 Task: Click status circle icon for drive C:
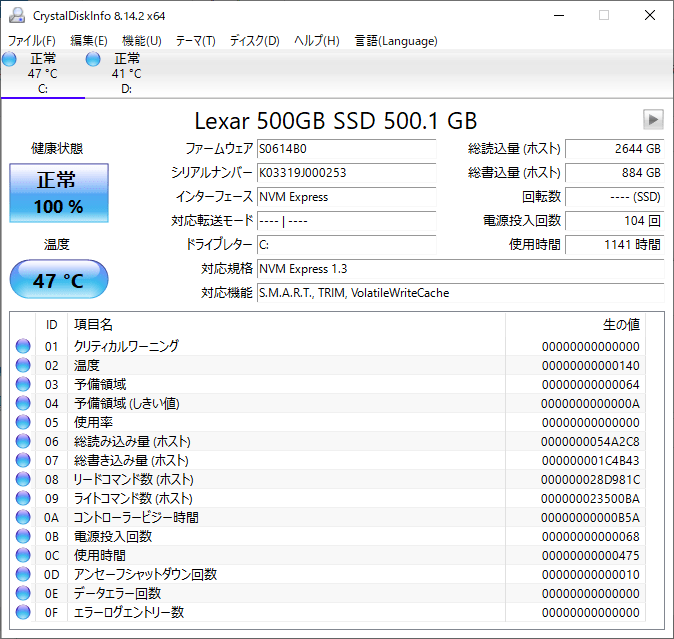click(9, 59)
